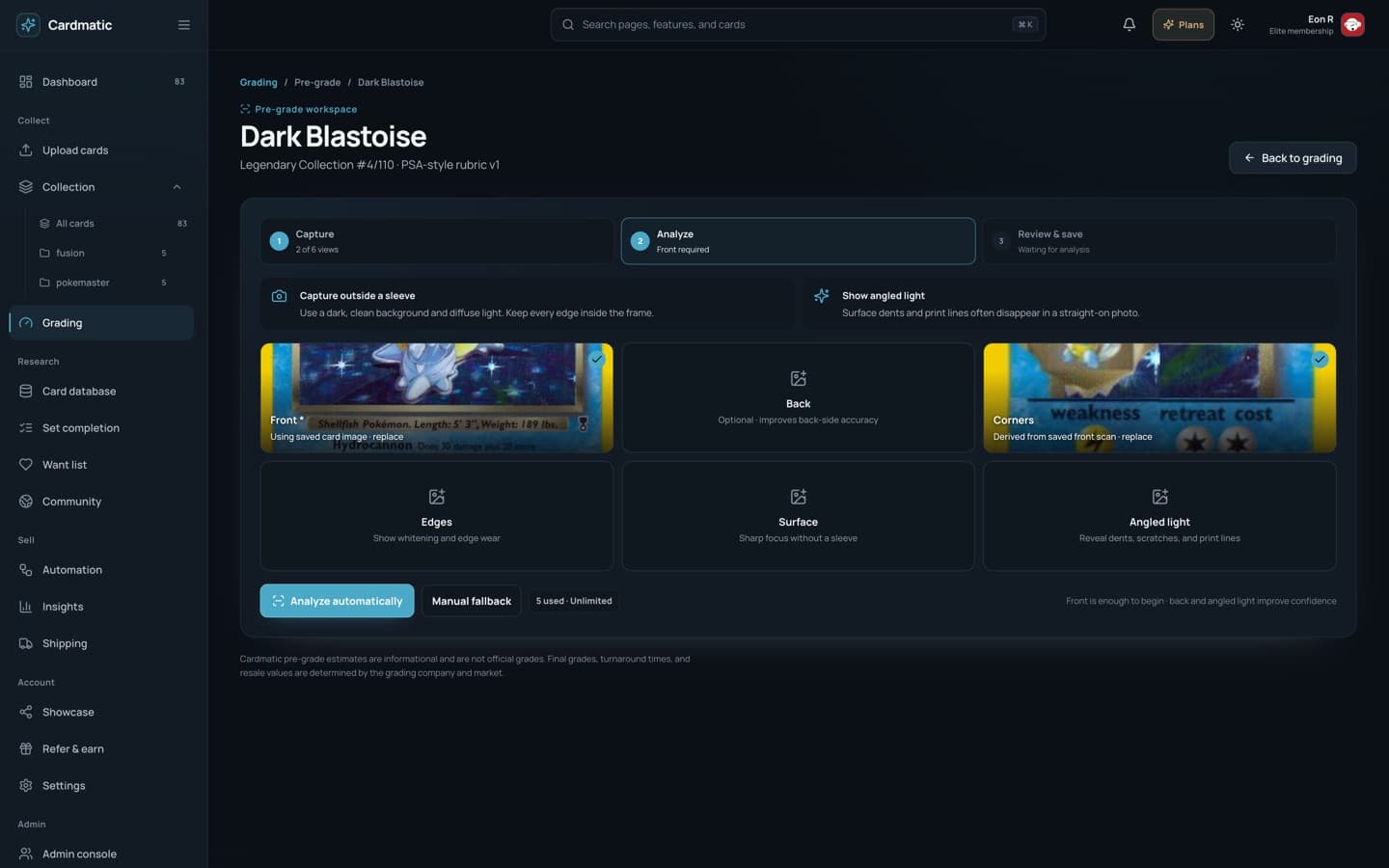
Task: Open the Eon R profile avatar
Action: coord(1352,25)
